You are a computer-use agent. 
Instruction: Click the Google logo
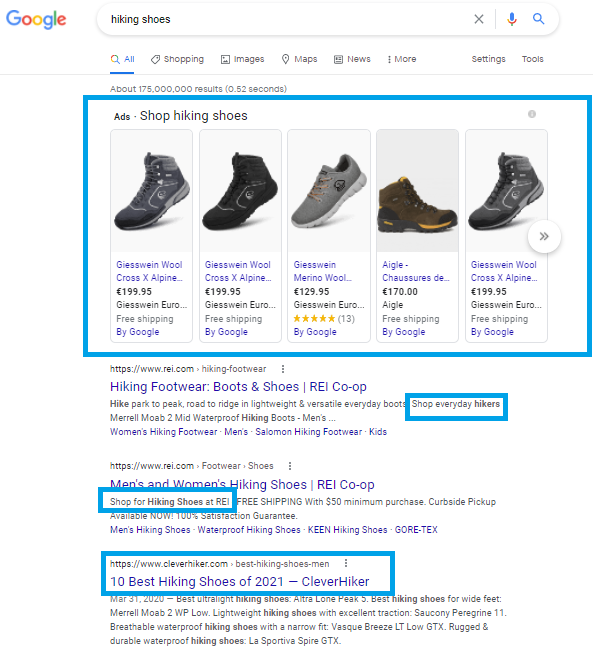point(36,19)
